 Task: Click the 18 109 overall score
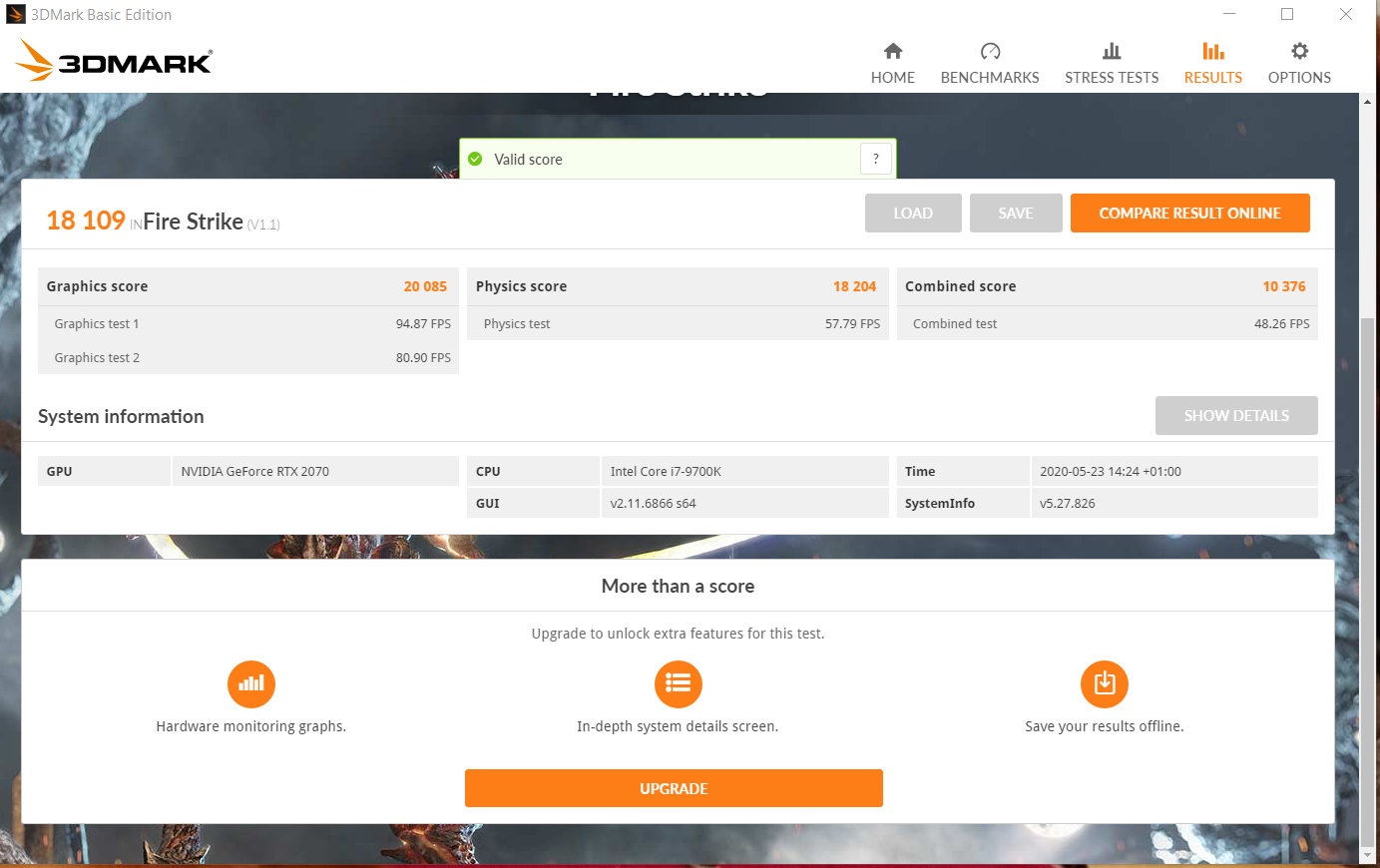pyautogui.click(x=86, y=220)
